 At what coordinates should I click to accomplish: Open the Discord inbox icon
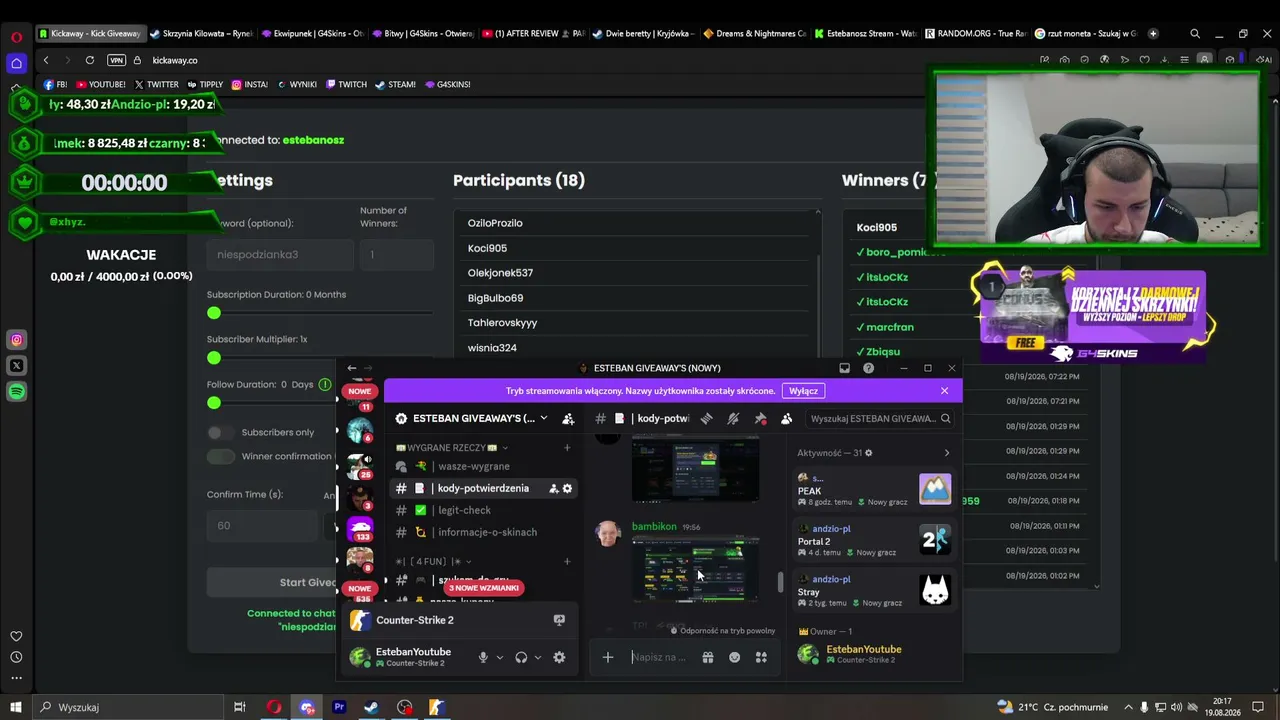(844, 368)
